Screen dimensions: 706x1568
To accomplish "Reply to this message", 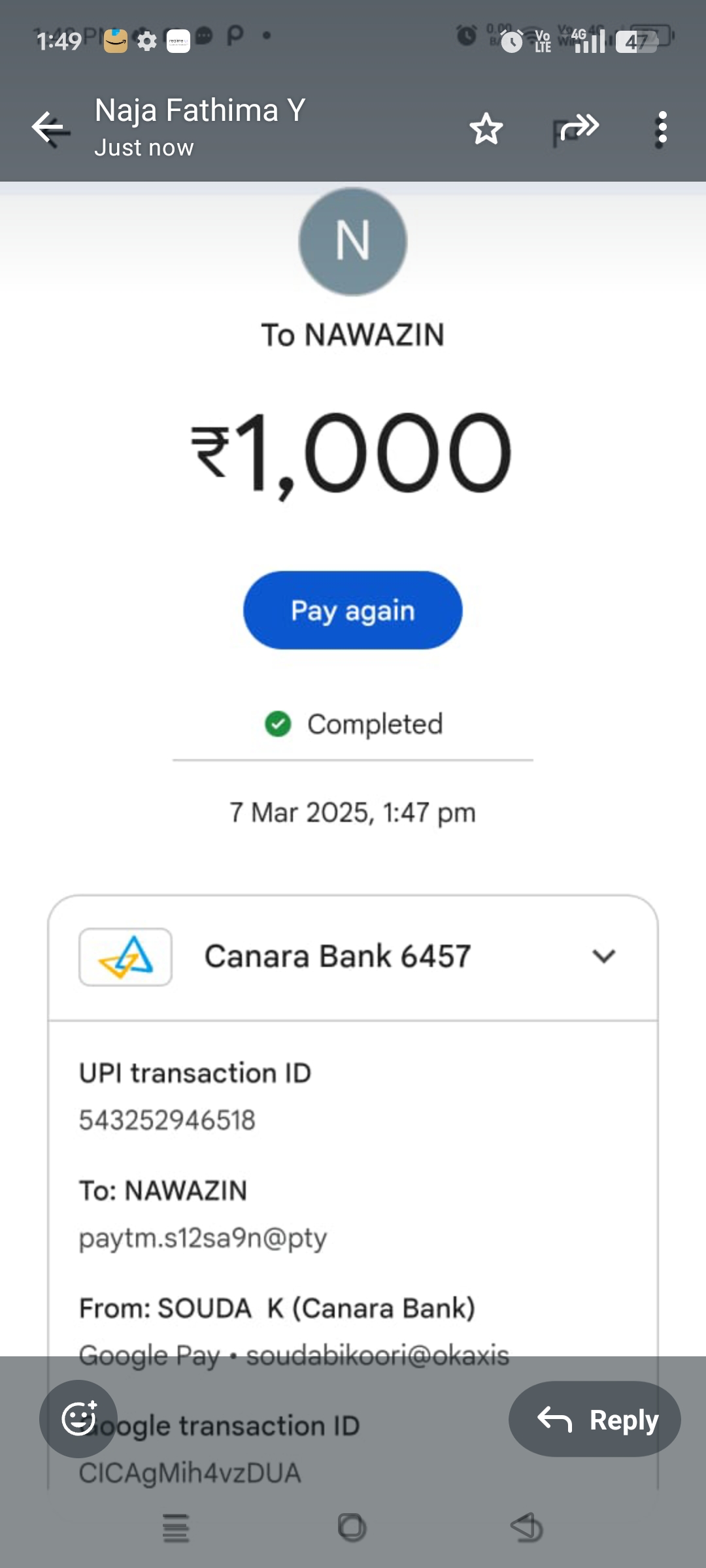I will [x=595, y=1419].
